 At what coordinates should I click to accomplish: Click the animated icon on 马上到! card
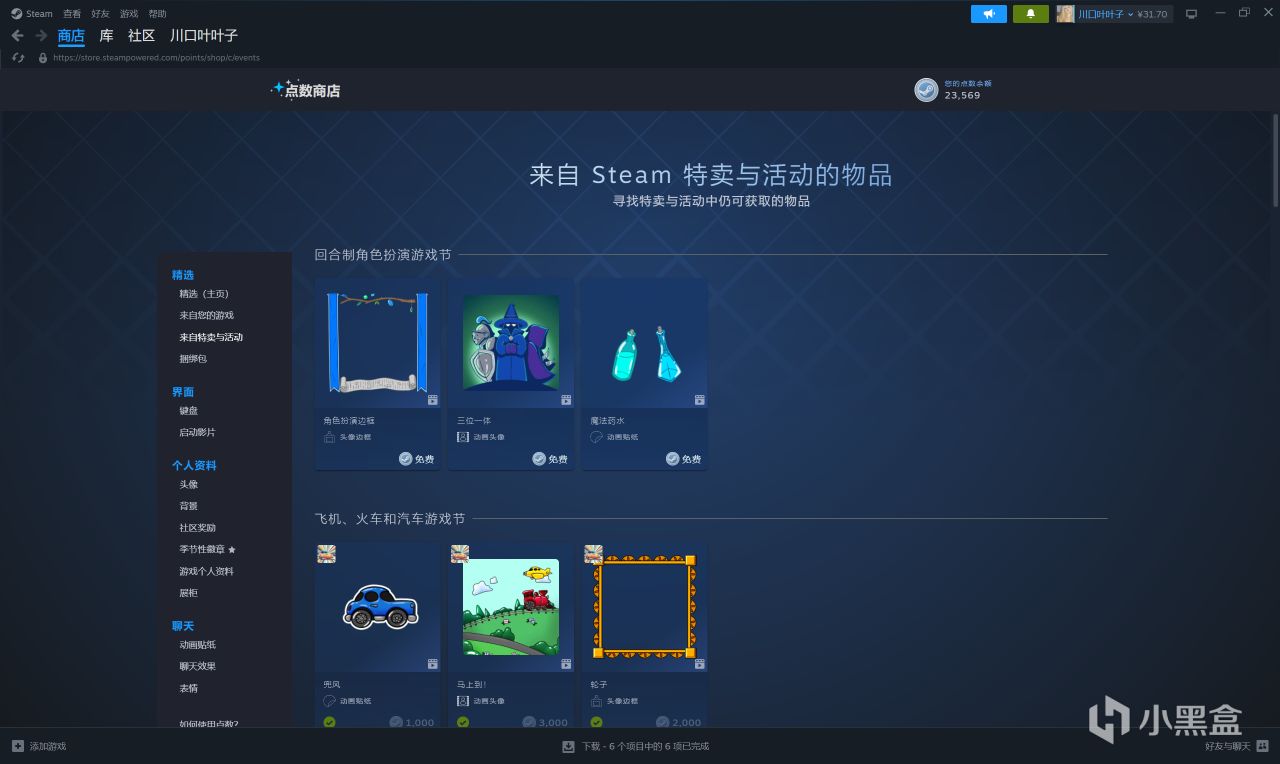pyautogui.click(x=566, y=664)
